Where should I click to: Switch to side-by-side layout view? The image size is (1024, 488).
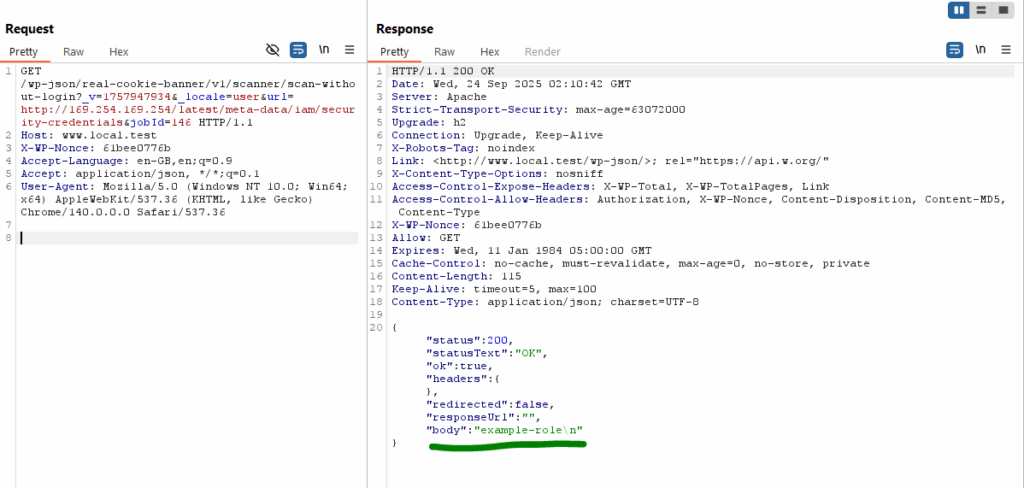(x=960, y=10)
